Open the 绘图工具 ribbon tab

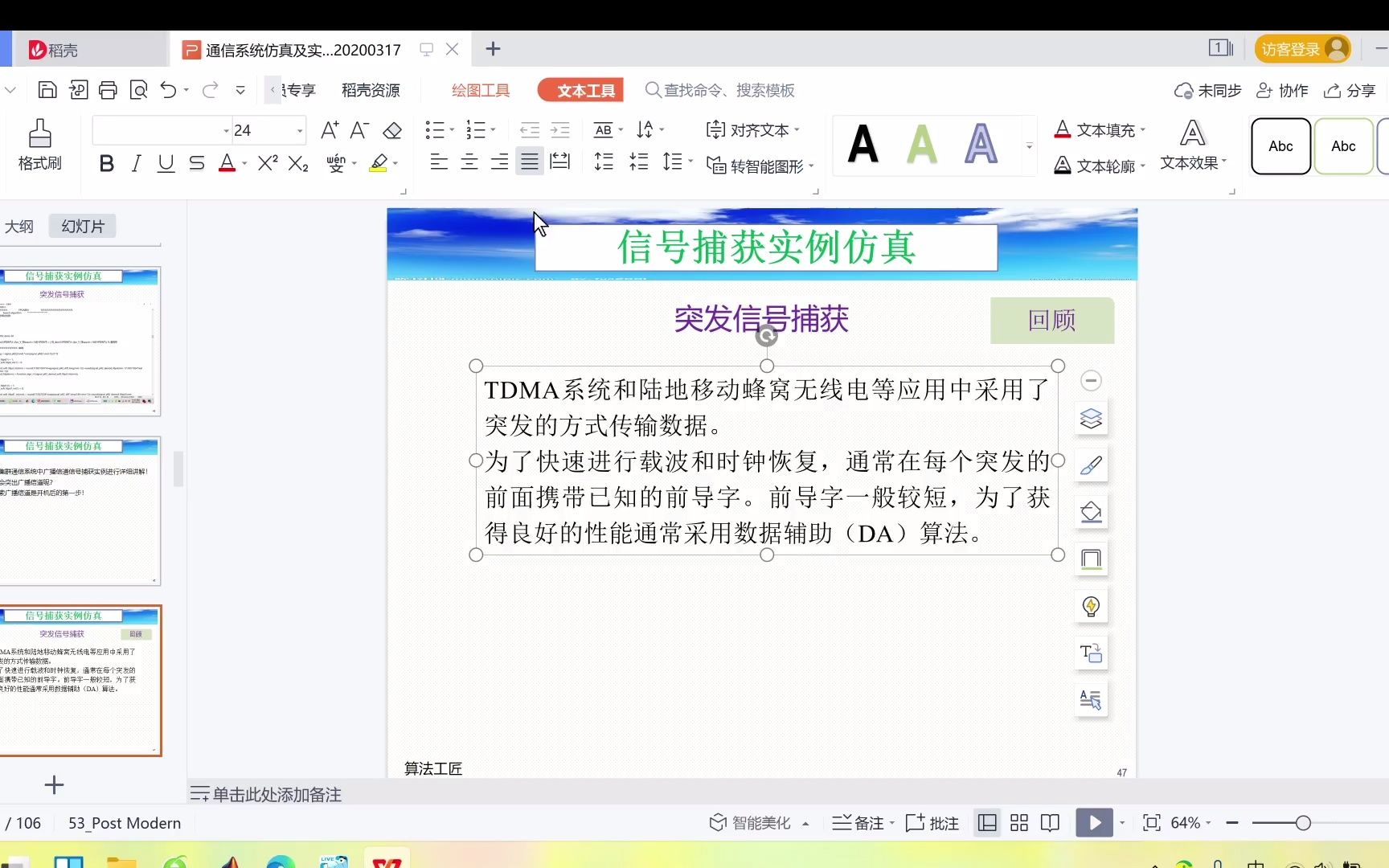[481, 90]
